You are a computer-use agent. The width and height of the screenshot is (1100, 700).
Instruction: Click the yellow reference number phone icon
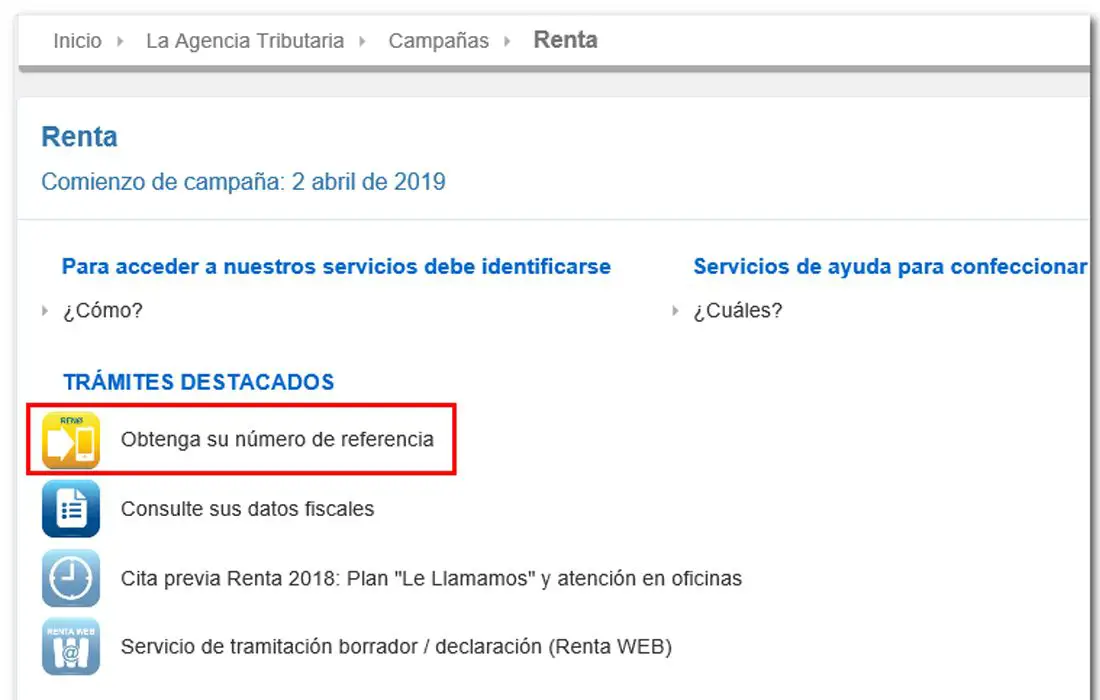coord(71,440)
